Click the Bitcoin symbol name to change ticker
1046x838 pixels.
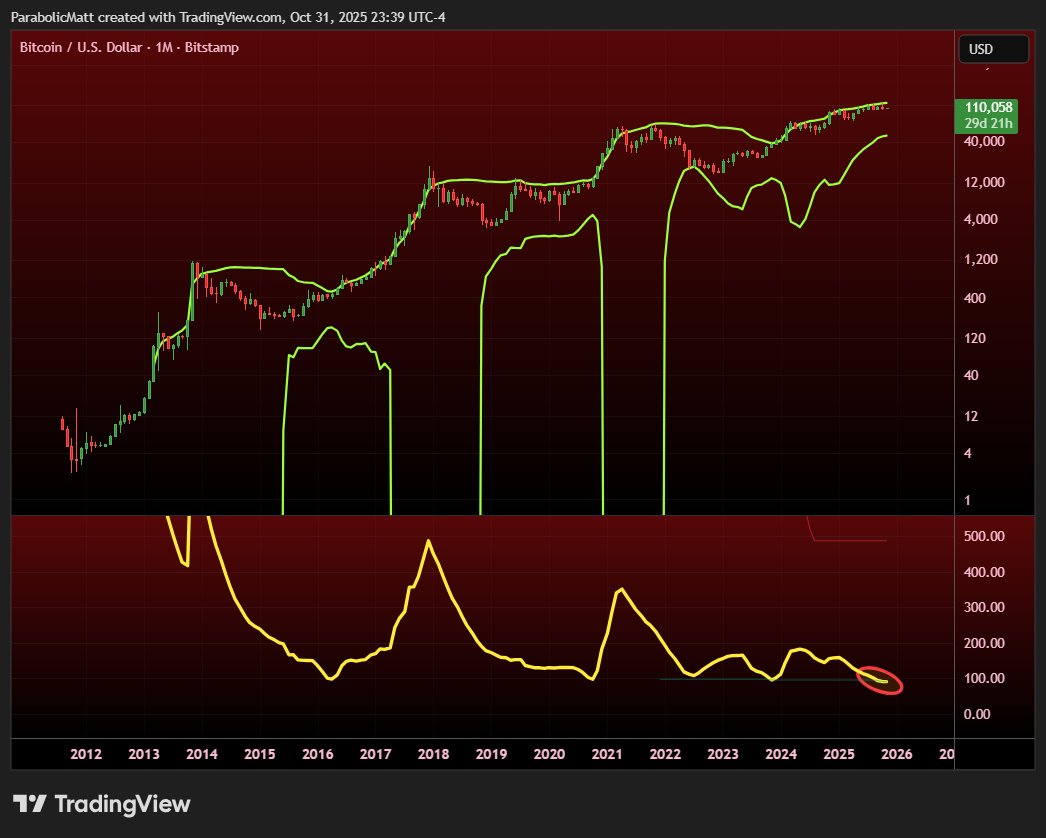pos(40,47)
